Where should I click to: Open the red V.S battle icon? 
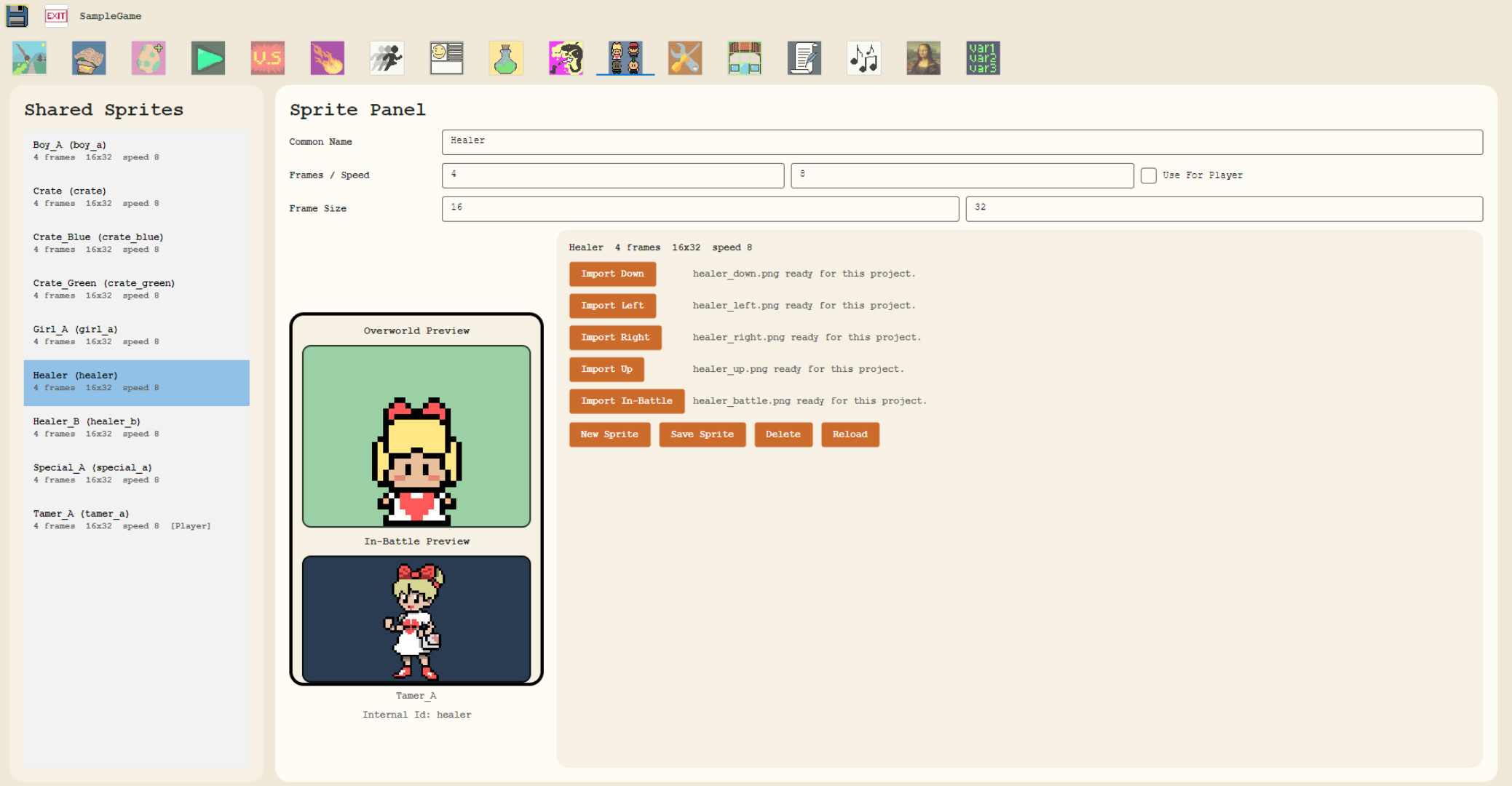tap(268, 58)
